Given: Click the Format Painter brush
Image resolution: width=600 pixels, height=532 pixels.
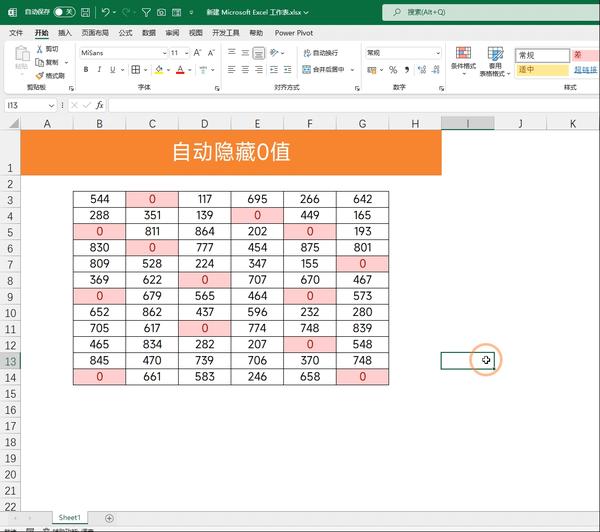Looking at the screenshot, I should coord(50,75).
